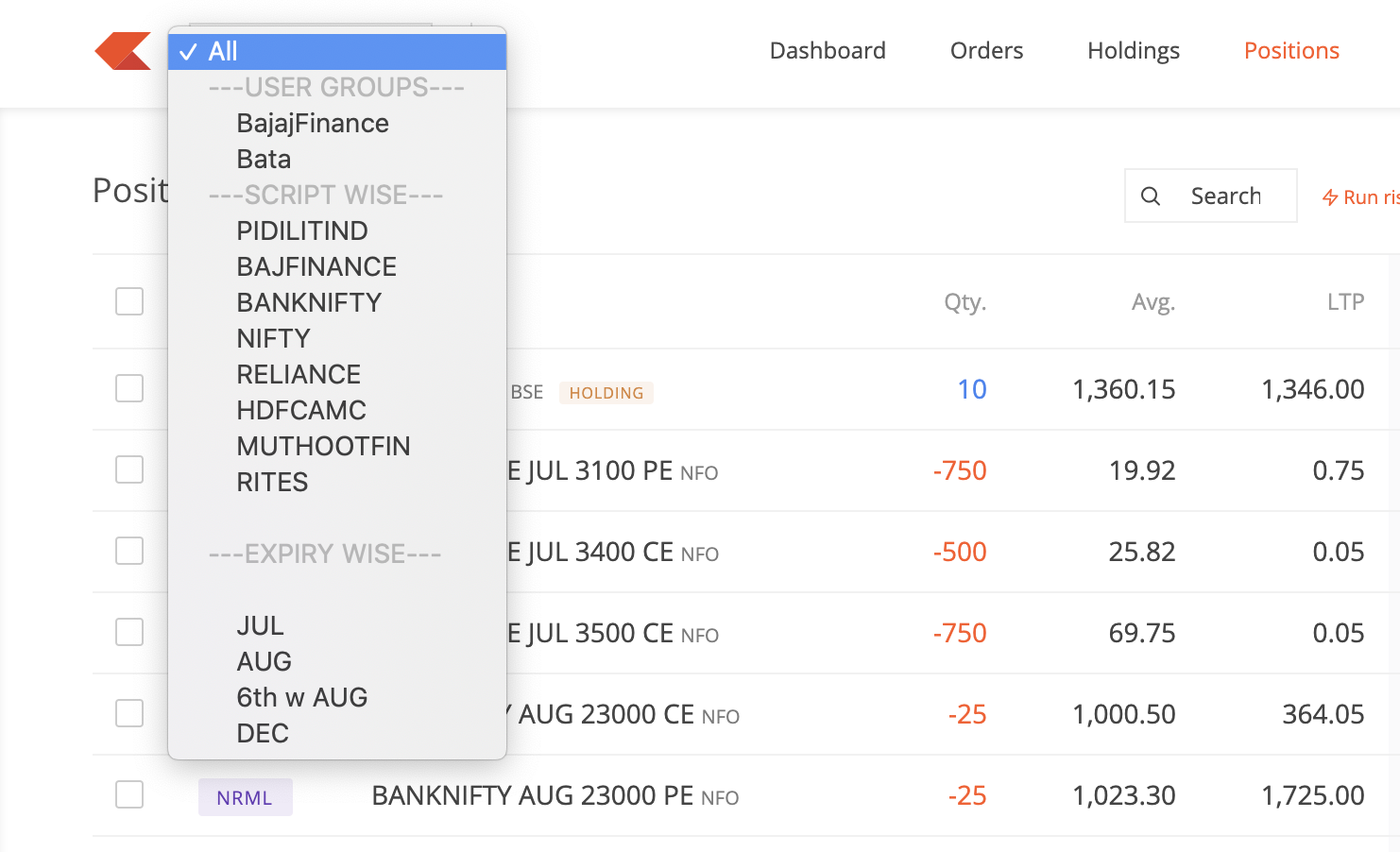The image size is (1400, 852).
Task: Check the JUL 3100 PE row checkbox
Action: pyautogui.click(x=129, y=470)
